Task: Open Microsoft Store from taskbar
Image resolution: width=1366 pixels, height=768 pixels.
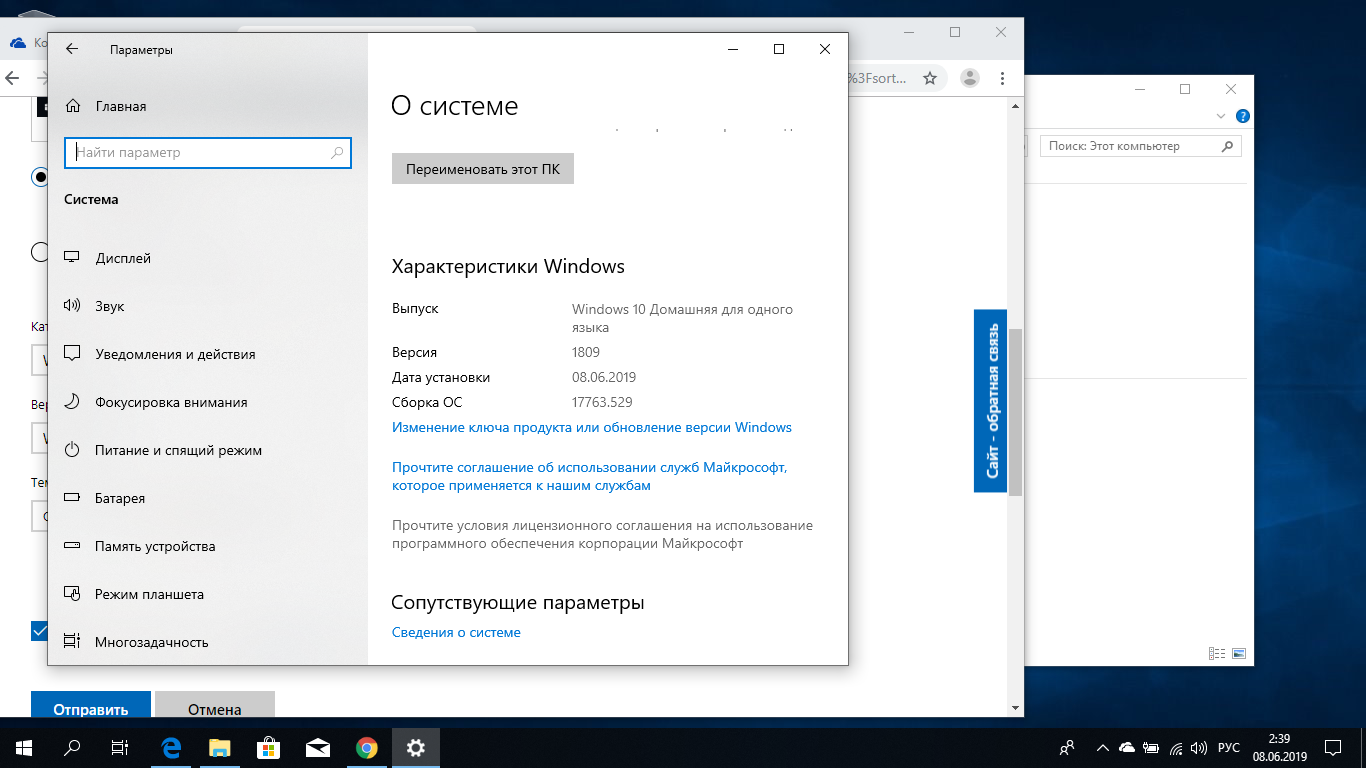Action: (268, 747)
